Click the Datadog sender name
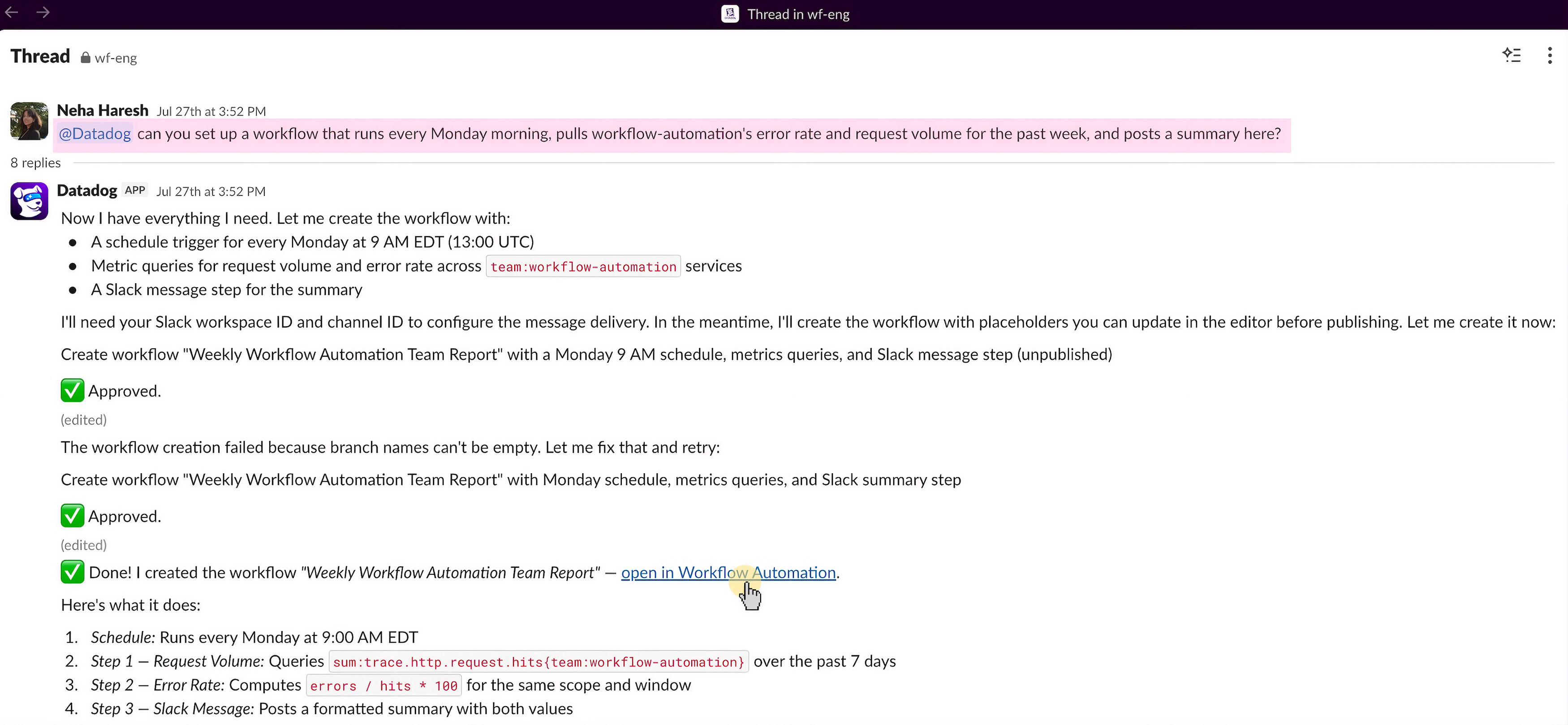Image resolution: width=1568 pixels, height=725 pixels. pyautogui.click(x=87, y=190)
